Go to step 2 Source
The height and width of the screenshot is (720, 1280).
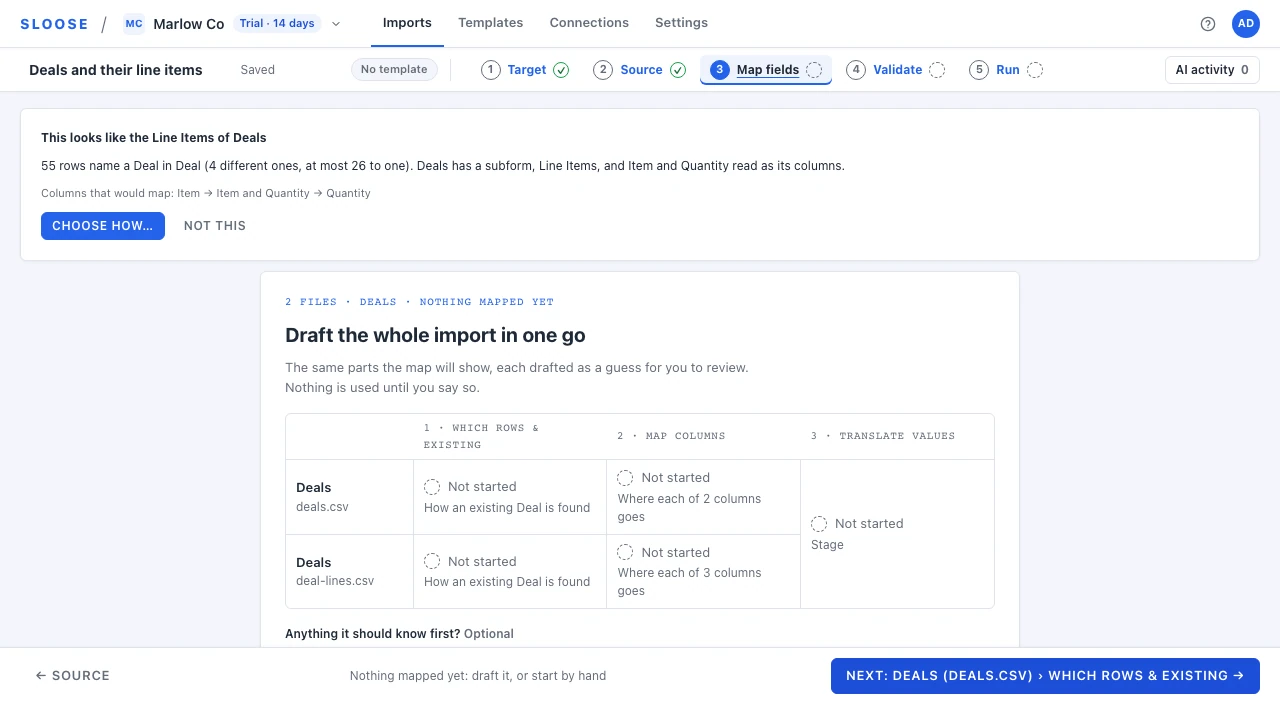click(x=639, y=70)
